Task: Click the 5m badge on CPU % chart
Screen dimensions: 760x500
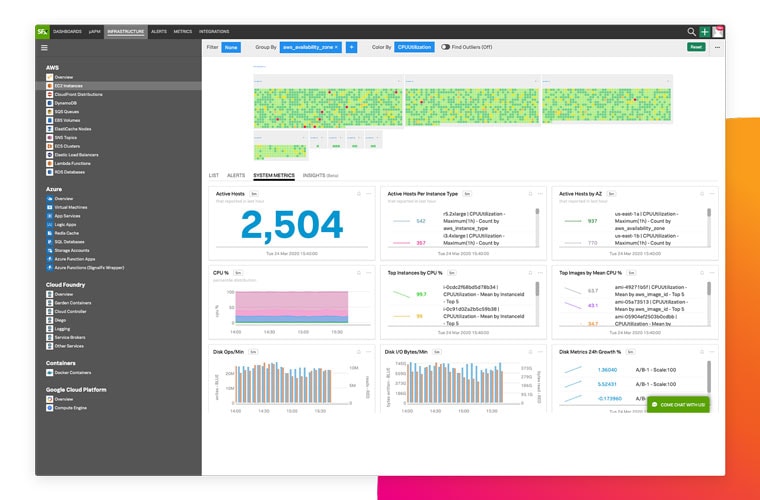Action: [x=238, y=273]
